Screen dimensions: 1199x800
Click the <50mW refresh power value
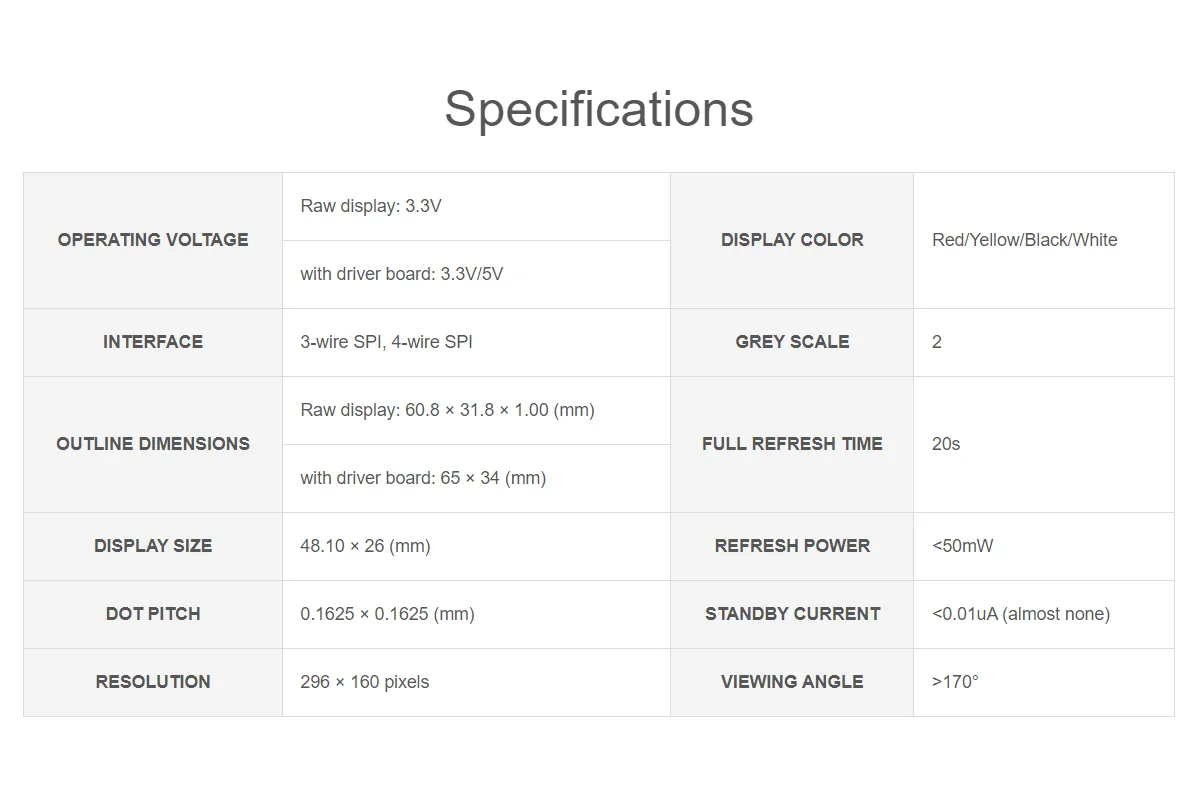[962, 546]
